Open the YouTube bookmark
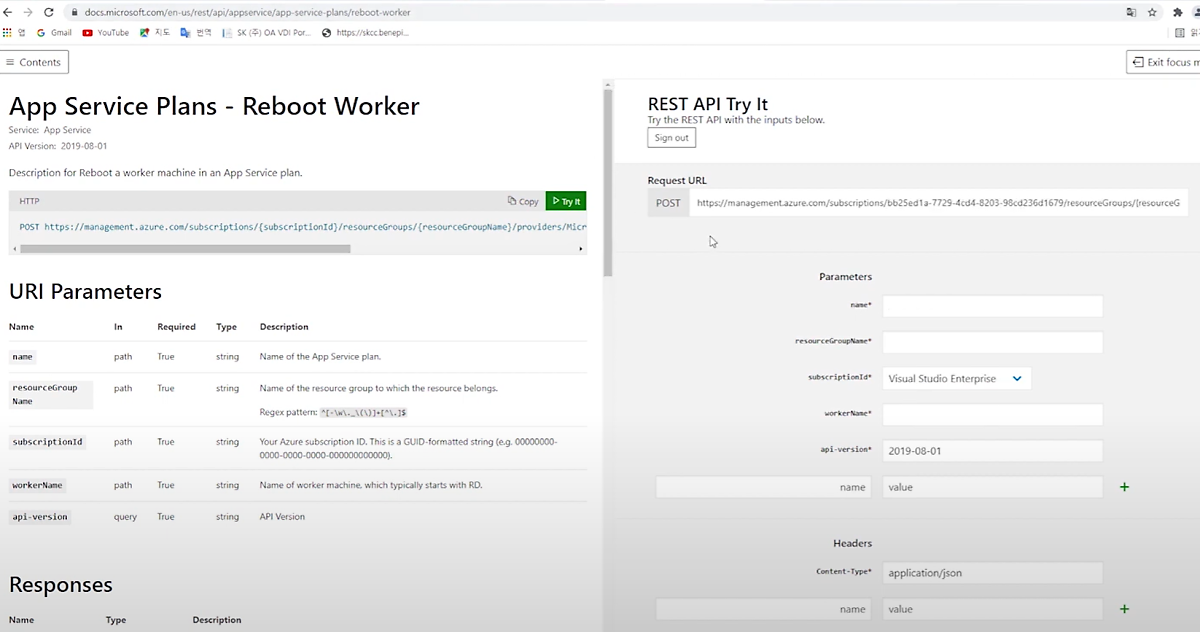Image resolution: width=1200 pixels, height=632 pixels. pyautogui.click(x=106, y=32)
